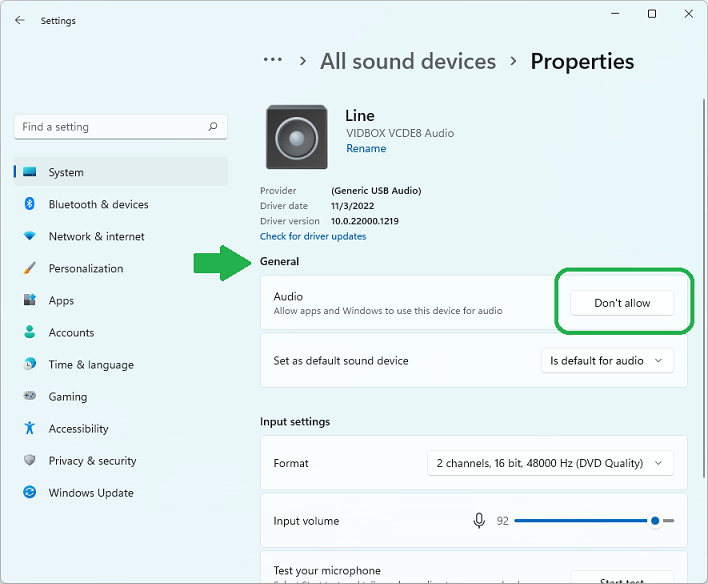
Task: Open the breadcrumb ellipsis menu
Action: tap(272, 61)
